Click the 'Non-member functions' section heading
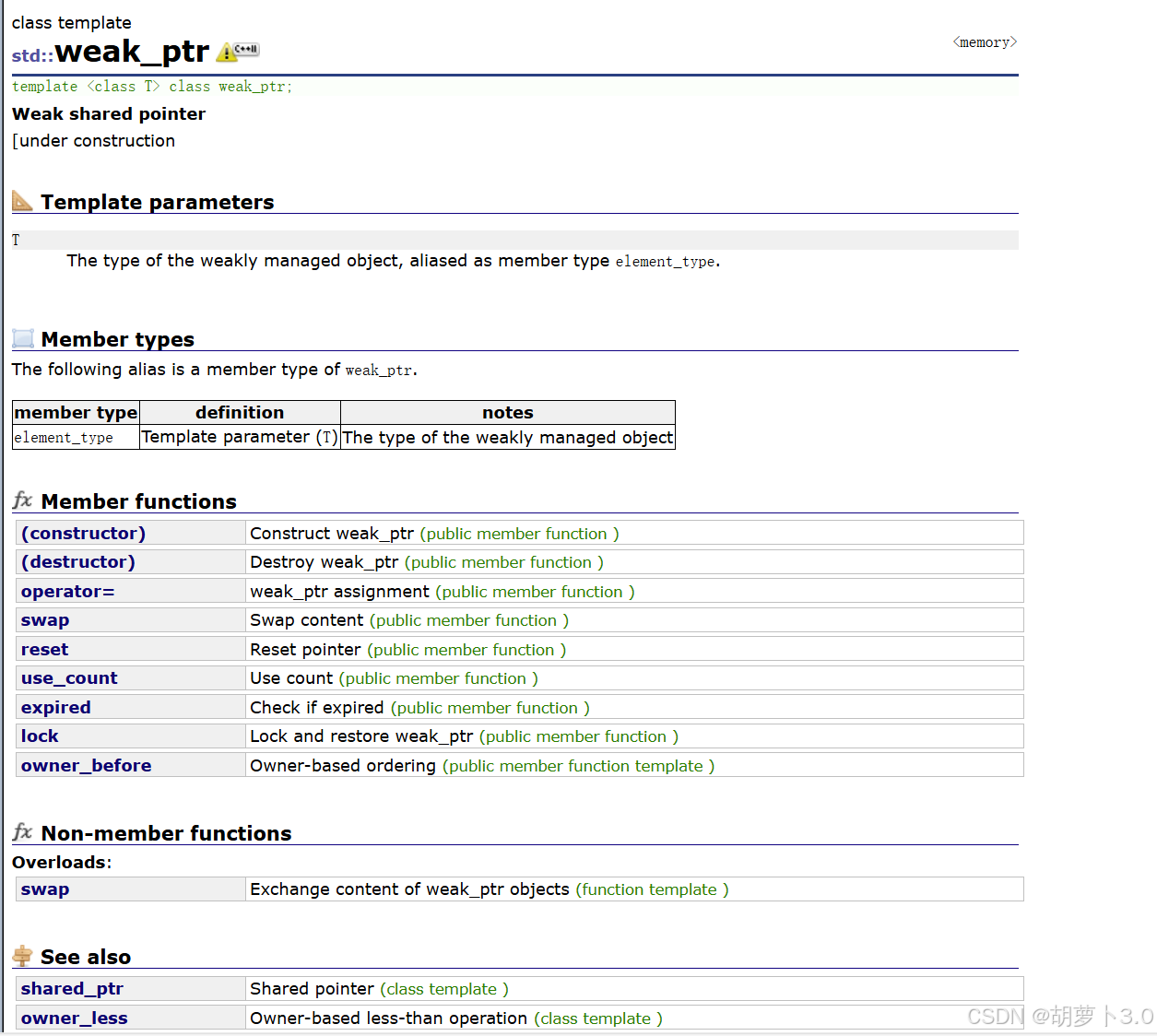1157x1036 pixels. [167, 833]
